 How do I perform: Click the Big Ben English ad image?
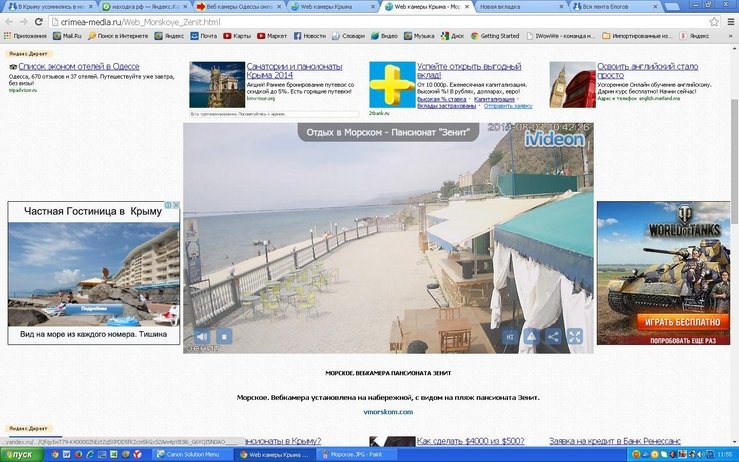[x=572, y=85]
